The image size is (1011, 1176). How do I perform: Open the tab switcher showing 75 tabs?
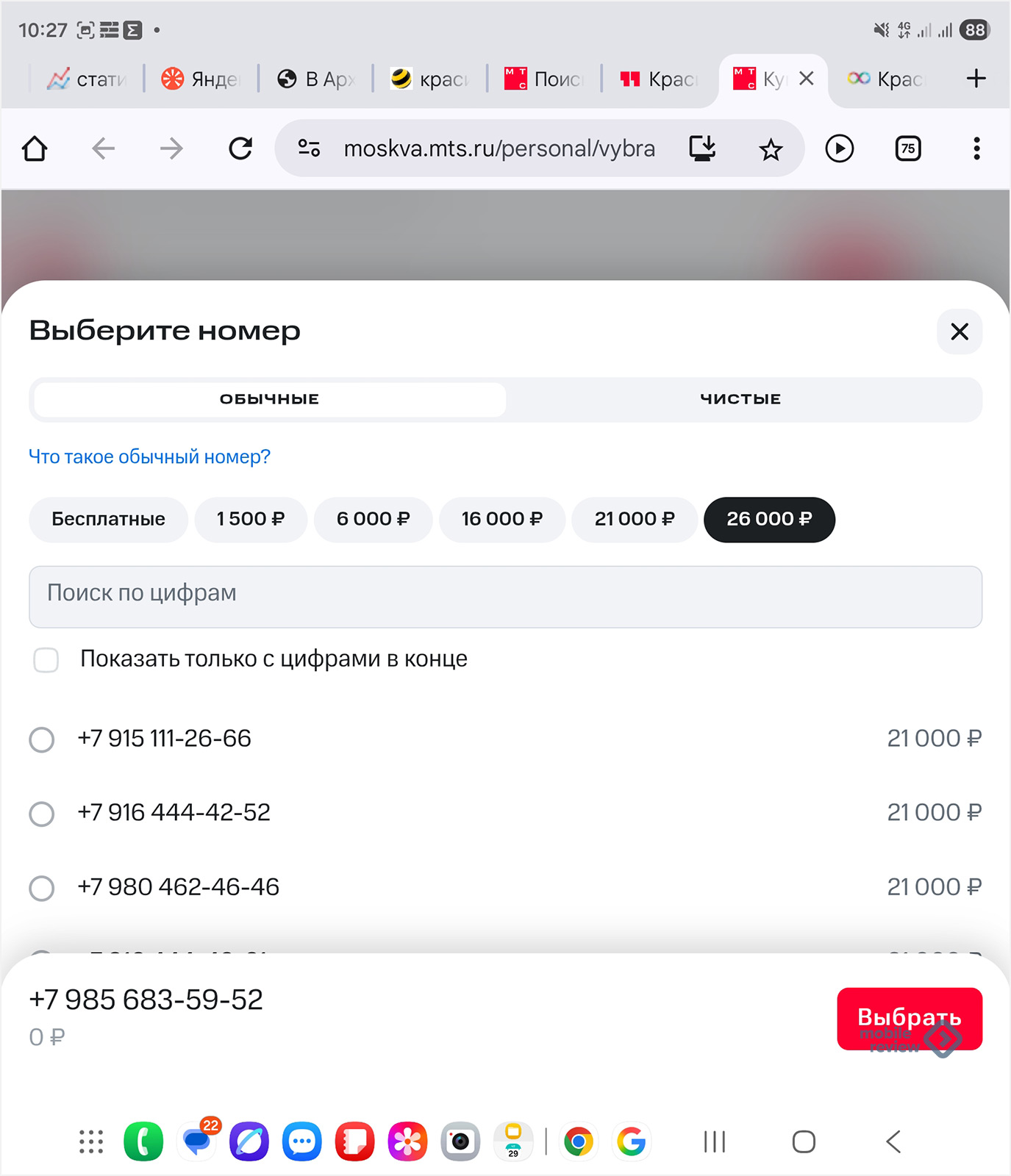(908, 149)
